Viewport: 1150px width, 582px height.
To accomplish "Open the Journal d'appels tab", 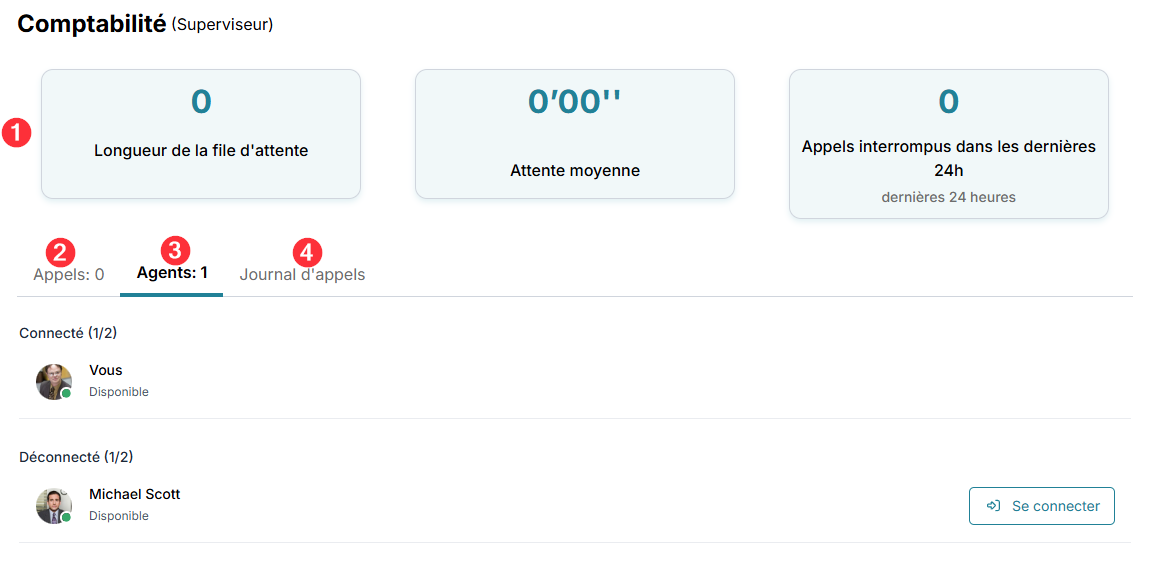I will click(302, 274).
